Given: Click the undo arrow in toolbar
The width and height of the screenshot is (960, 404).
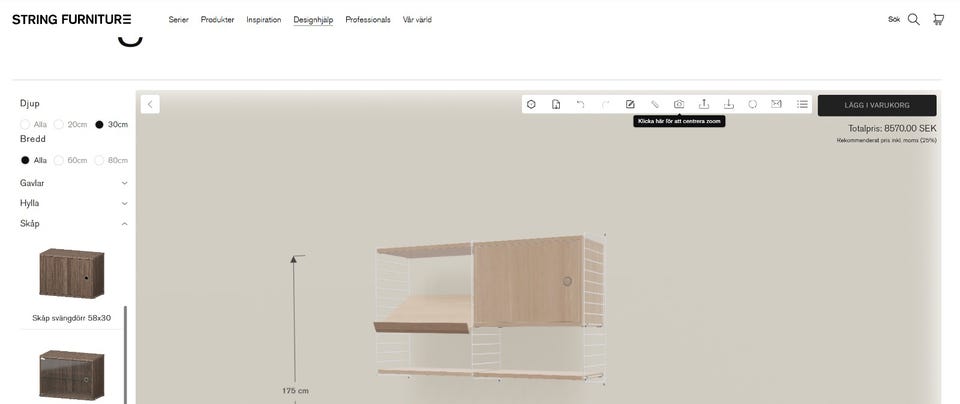Looking at the screenshot, I should coord(580,104).
